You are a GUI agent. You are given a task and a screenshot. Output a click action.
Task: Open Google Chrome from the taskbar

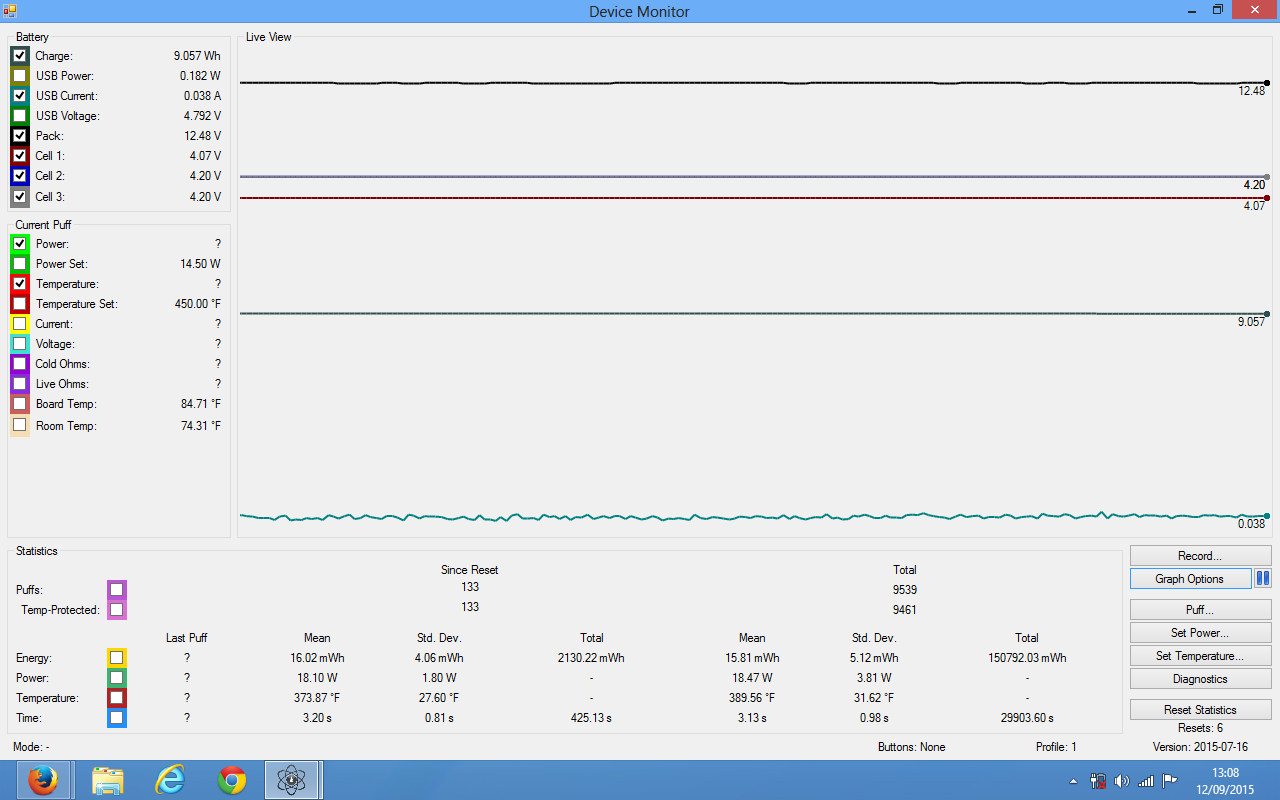[232, 780]
